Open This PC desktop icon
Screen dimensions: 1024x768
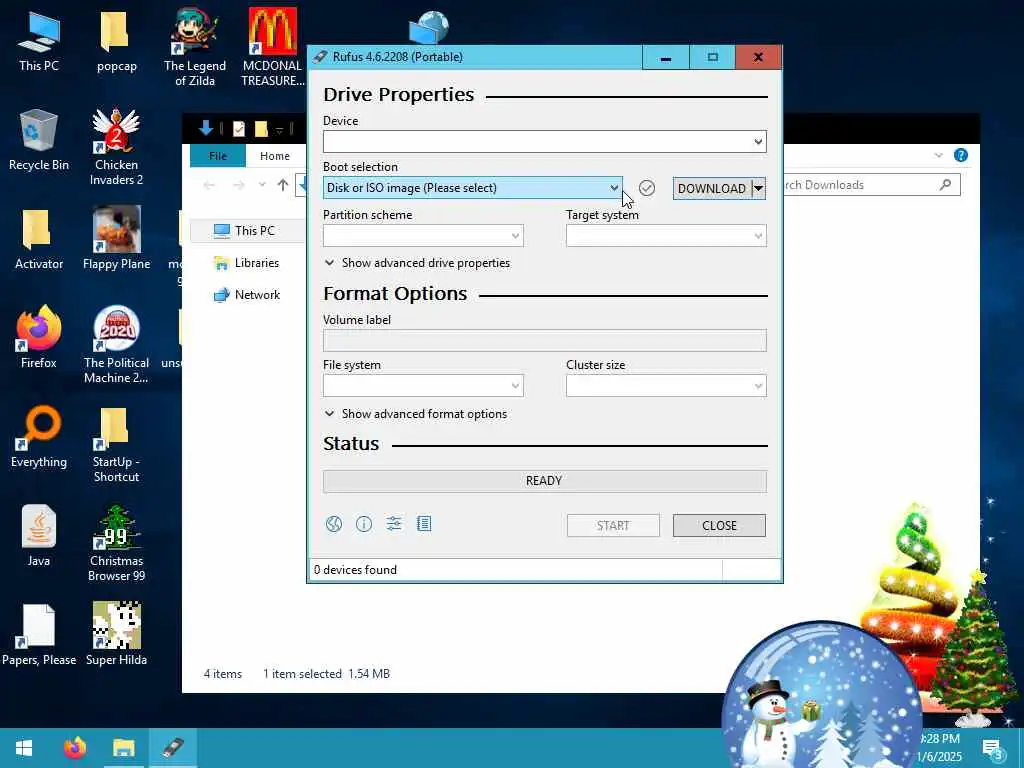(x=39, y=40)
